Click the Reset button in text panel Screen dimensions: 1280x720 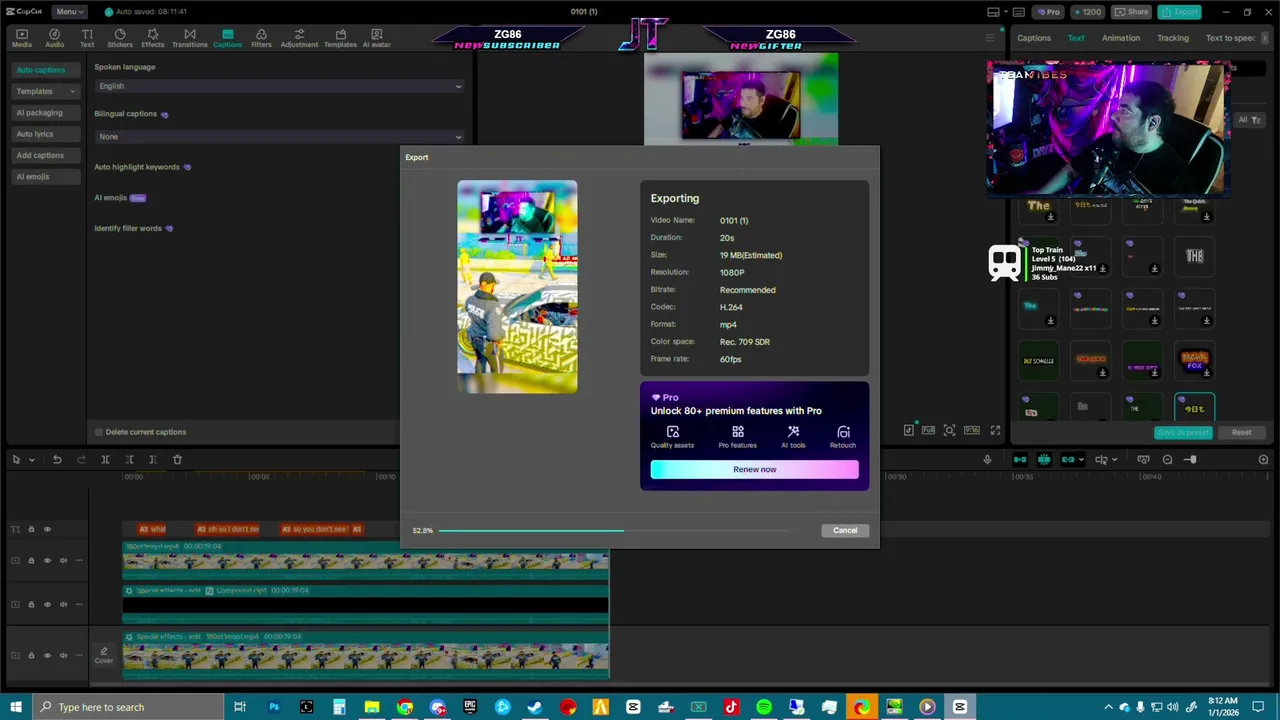(1241, 432)
